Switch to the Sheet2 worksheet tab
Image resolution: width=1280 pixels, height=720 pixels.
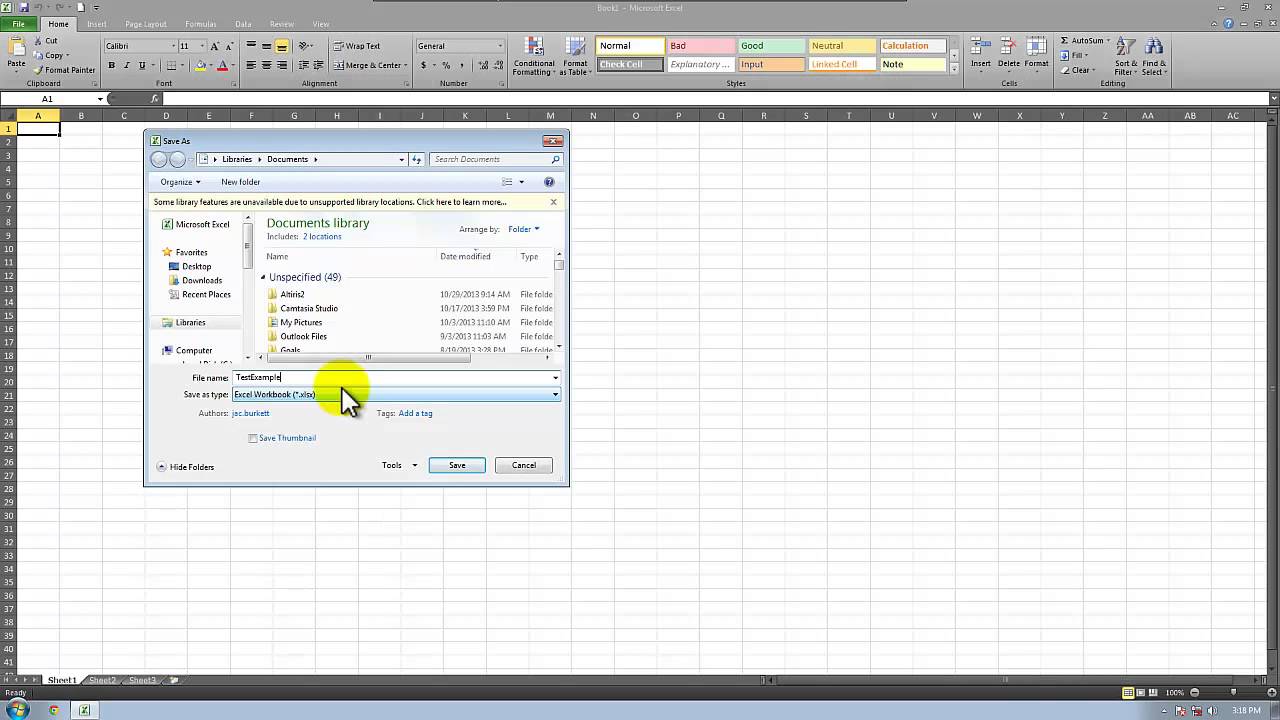coord(102,680)
